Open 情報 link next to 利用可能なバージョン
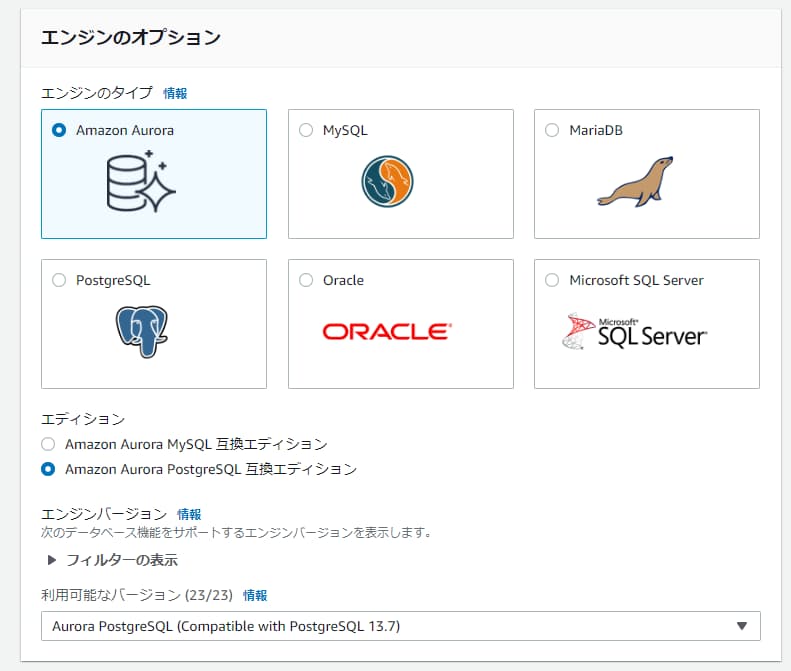 [255, 595]
